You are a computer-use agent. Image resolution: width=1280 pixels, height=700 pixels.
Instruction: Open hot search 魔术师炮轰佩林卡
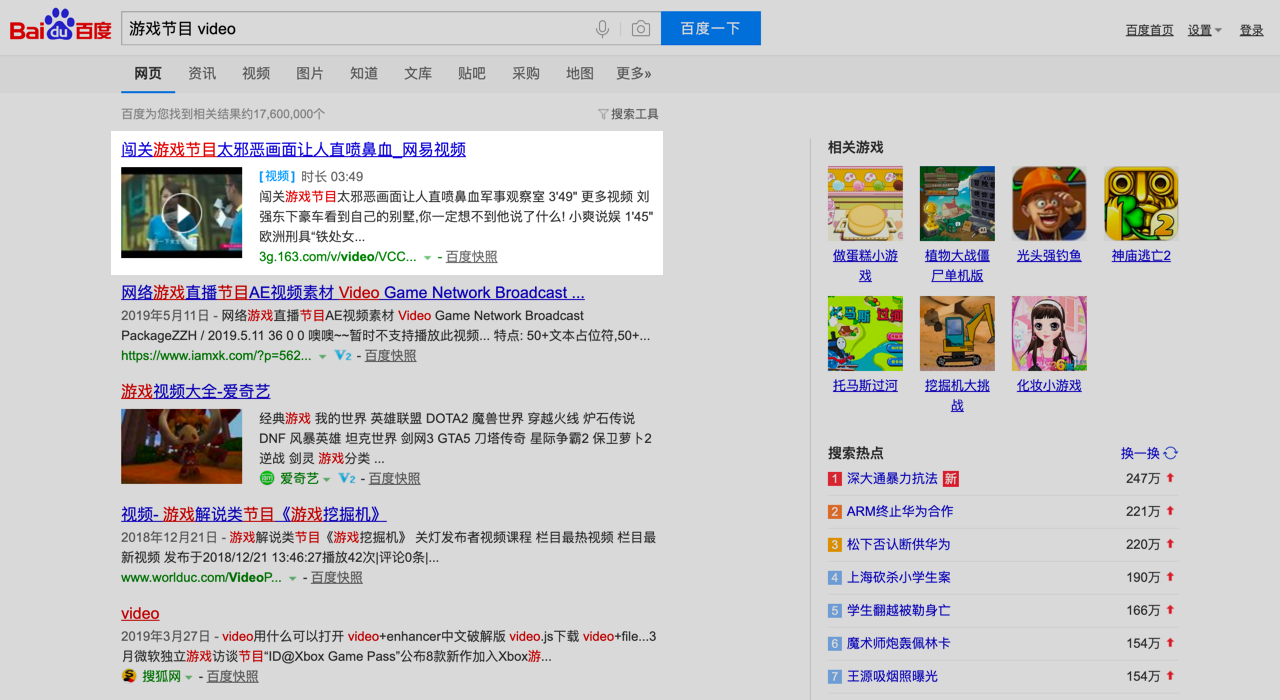click(x=899, y=643)
